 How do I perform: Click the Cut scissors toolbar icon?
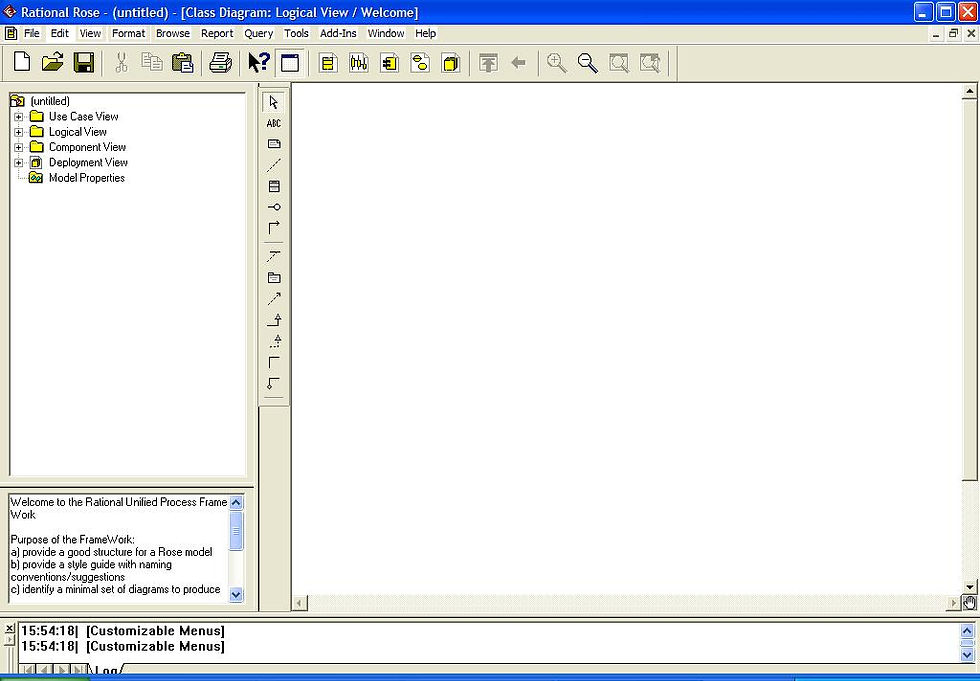[121, 62]
